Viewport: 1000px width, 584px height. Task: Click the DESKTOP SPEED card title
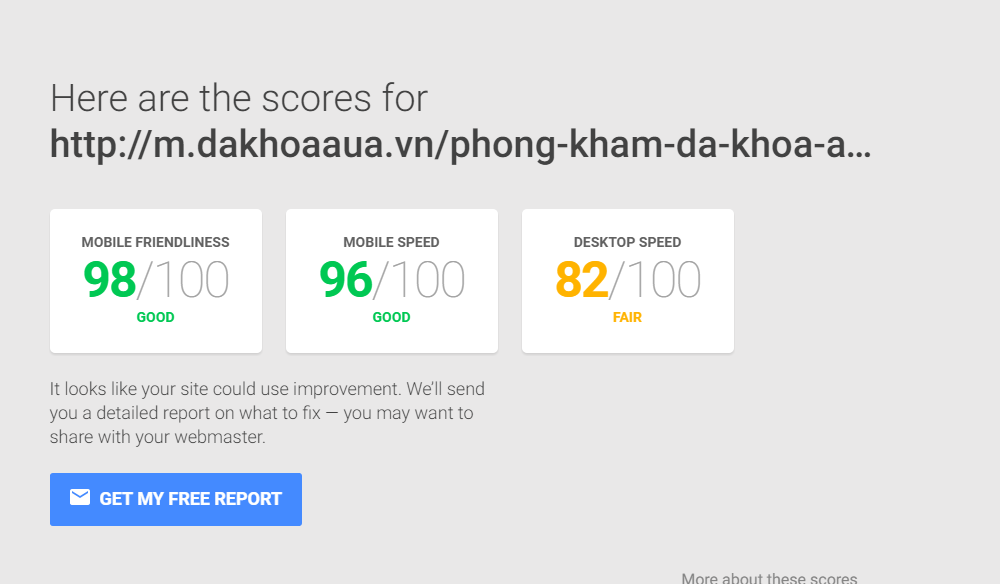(x=628, y=242)
